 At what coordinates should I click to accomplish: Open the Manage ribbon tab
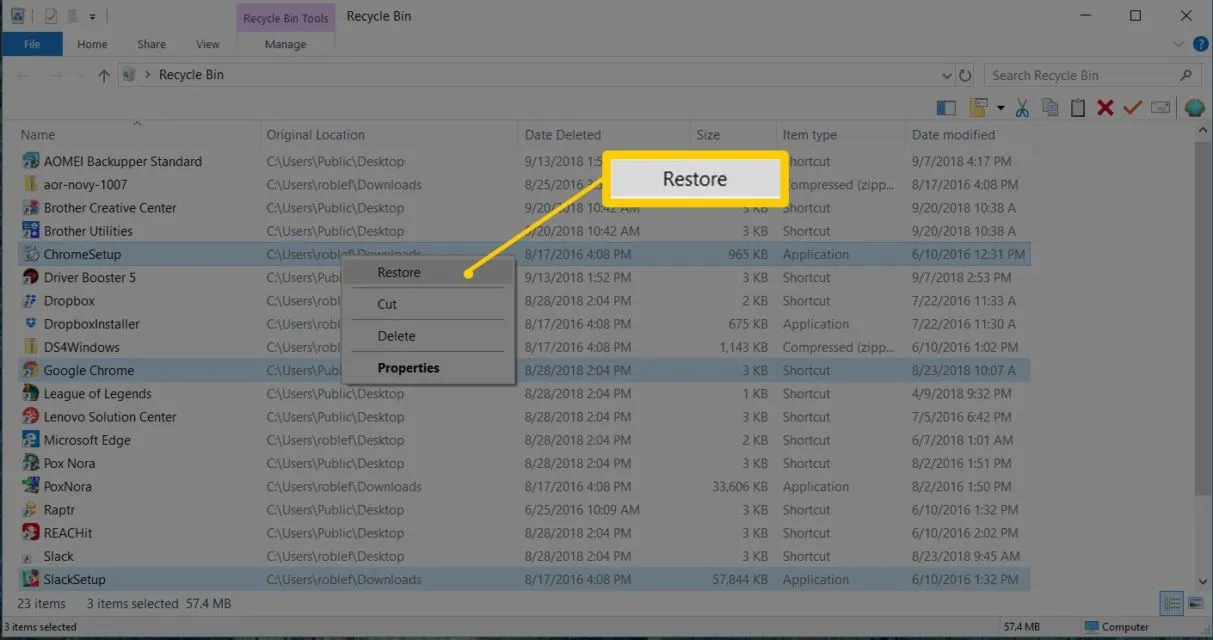pyautogui.click(x=287, y=44)
